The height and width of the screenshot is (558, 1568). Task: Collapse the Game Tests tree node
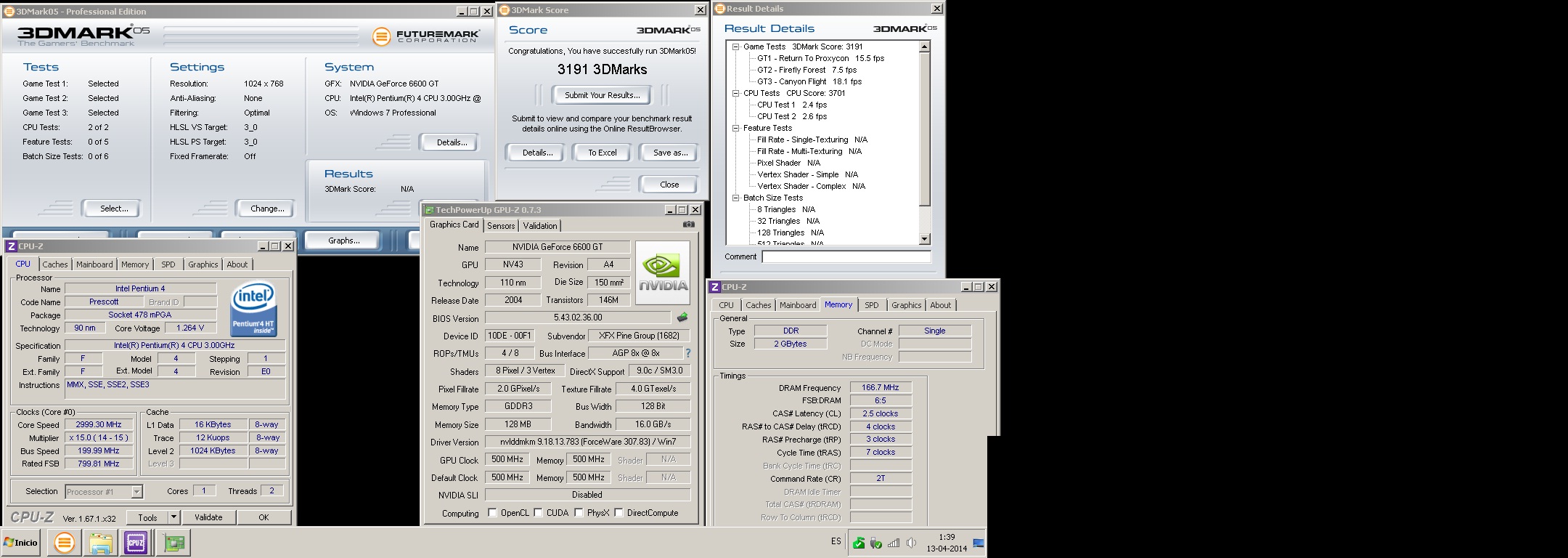click(x=735, y=46)
